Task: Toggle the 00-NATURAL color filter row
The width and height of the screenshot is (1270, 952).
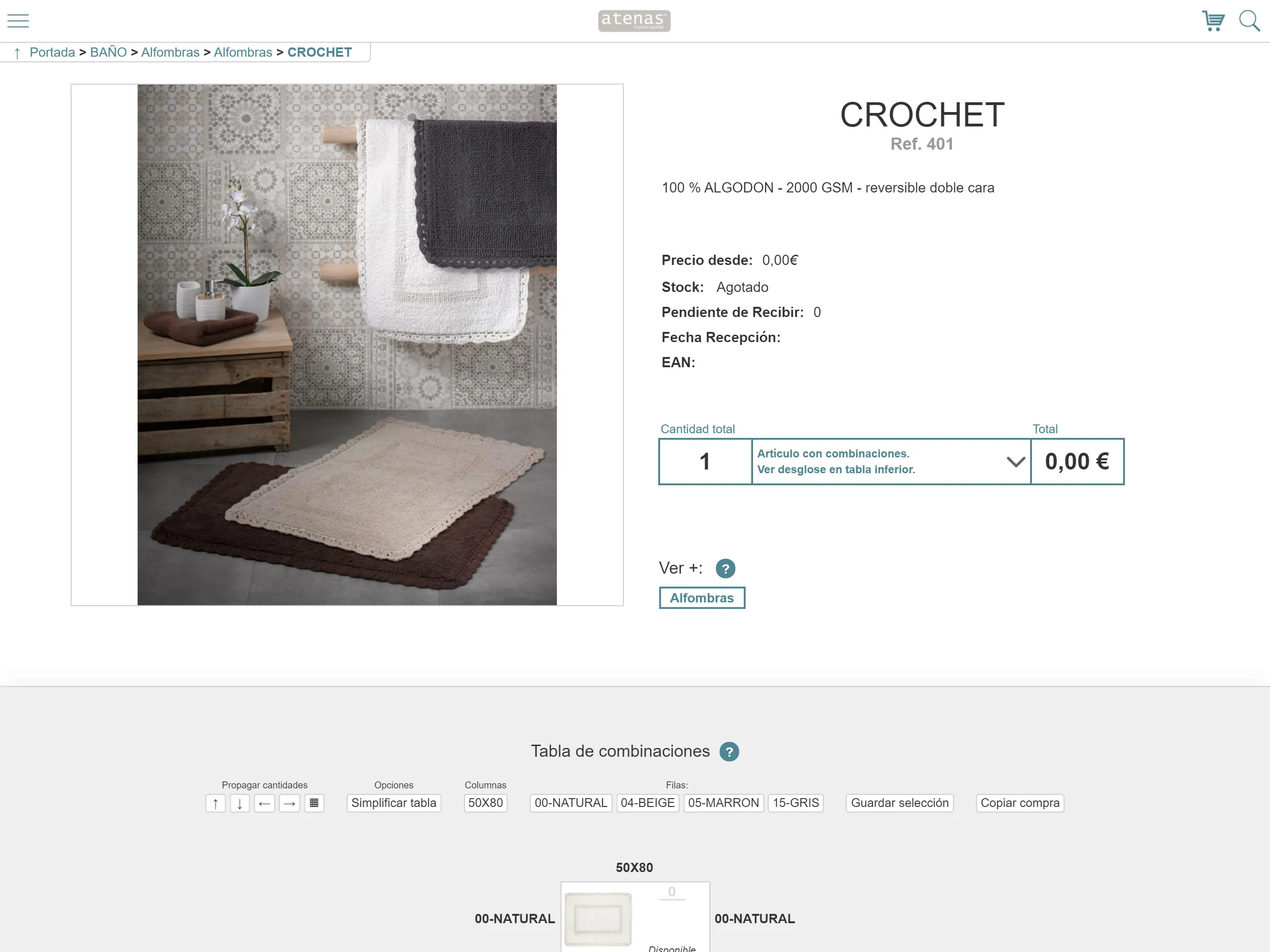Action: pyautogui.click(x=570, y=802)
